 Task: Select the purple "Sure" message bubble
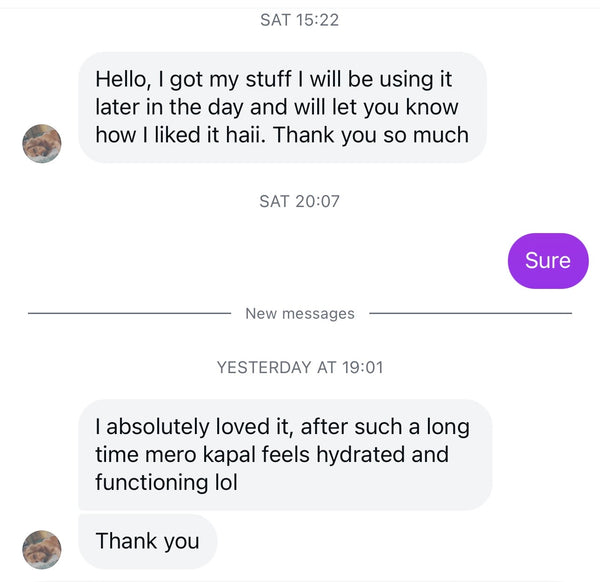(548, 261)
